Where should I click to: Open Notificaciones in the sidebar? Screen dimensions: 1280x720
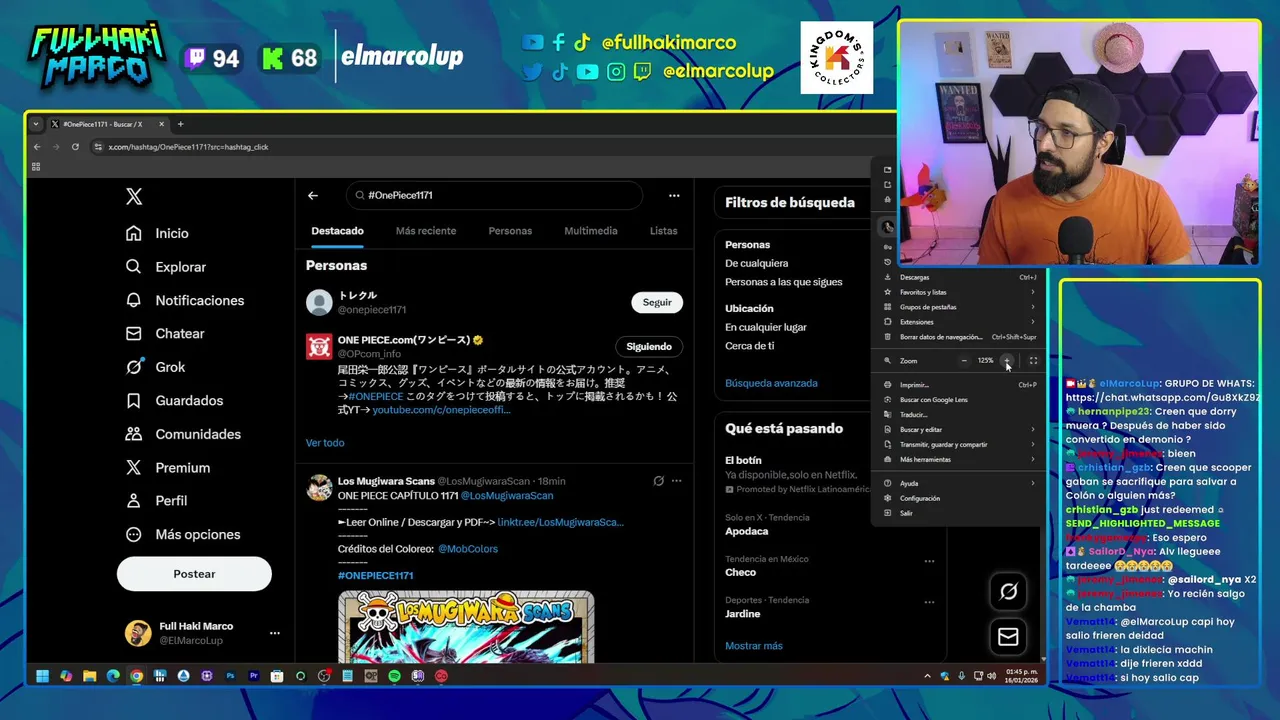(x=185, y=300)
